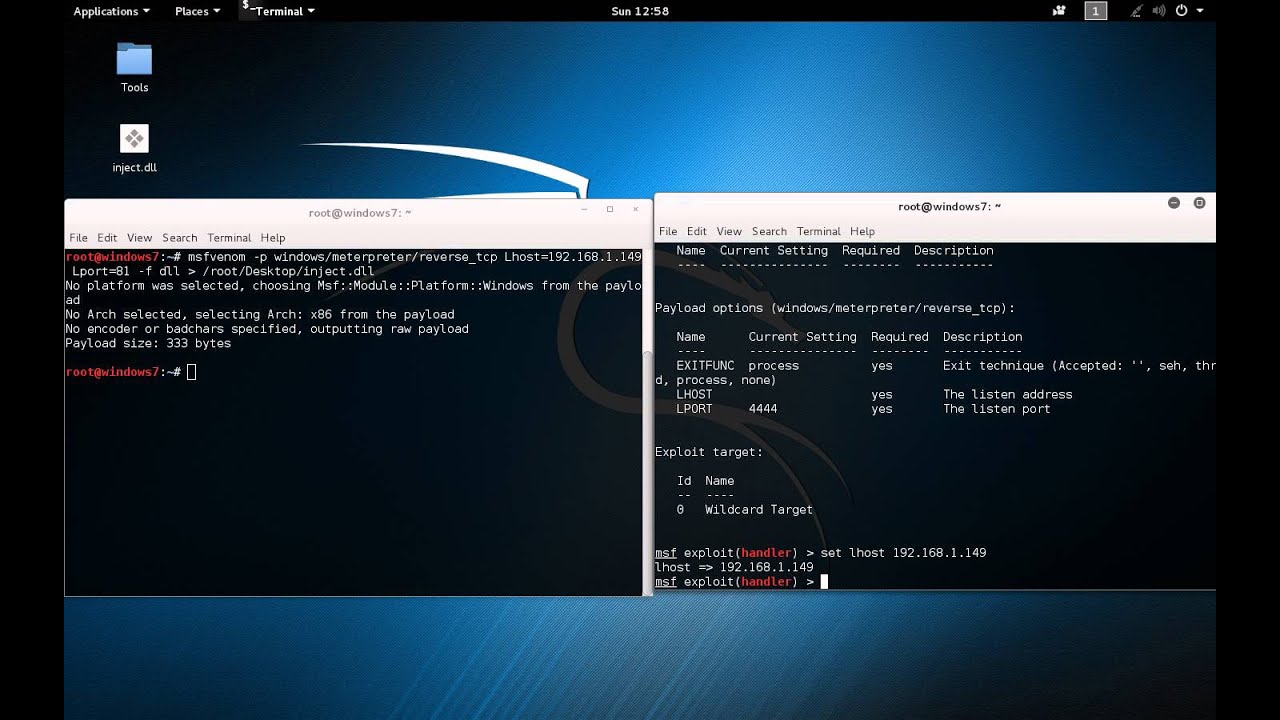
Task: Open Help menu in the left terminal
Action: click(x=273, y=238)
